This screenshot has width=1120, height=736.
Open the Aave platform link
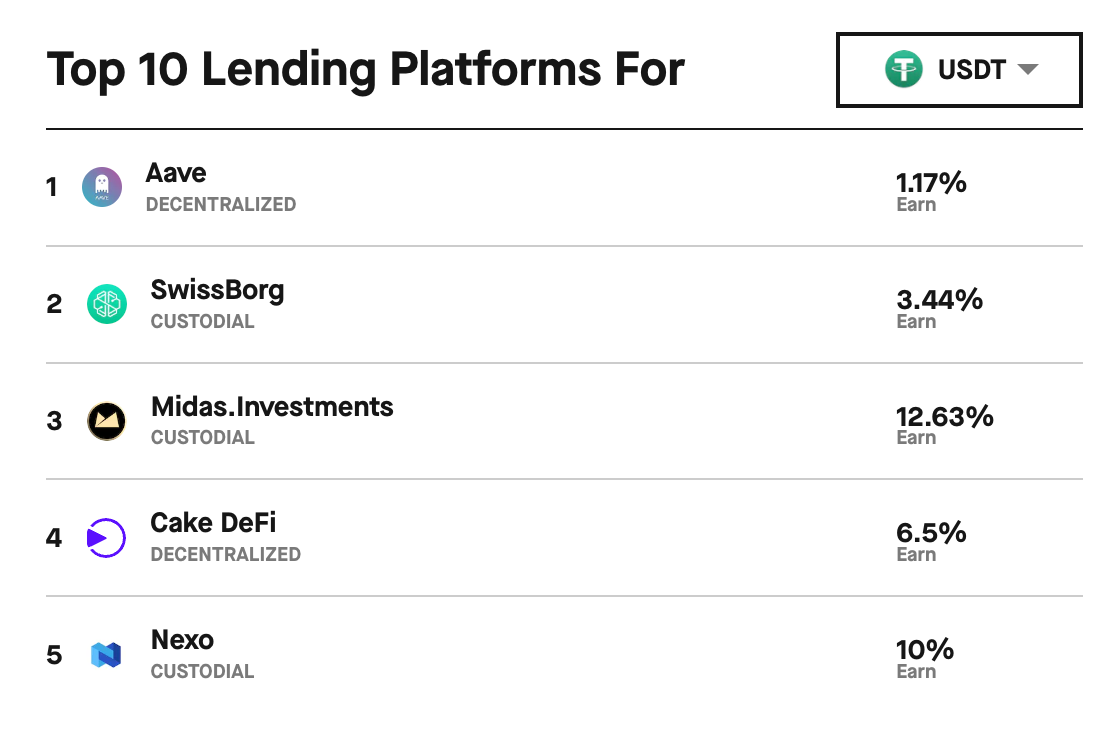coord(176,173)
